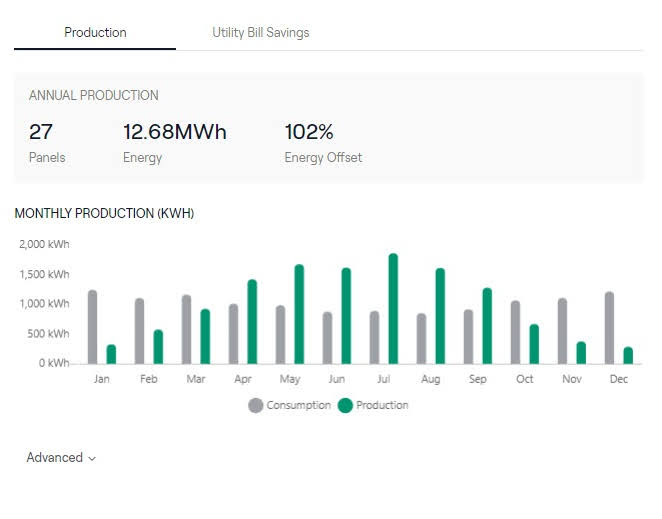The width and height of the screenshot is (662, 519).
Task: Select June's green production bar
Action: [346, 316]
